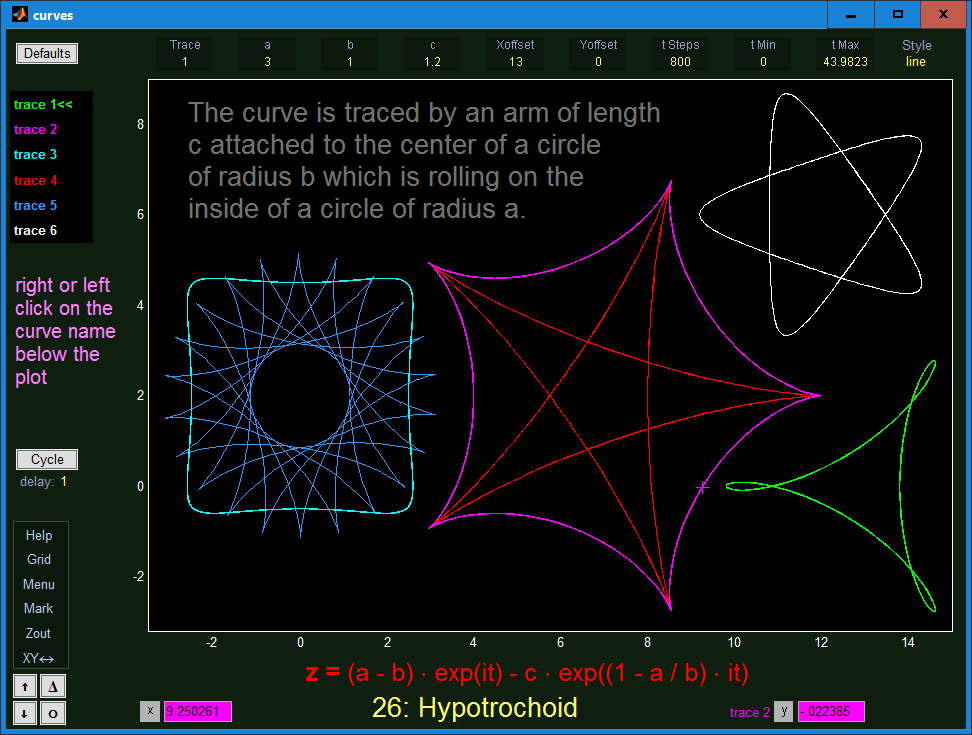Screen dimensions: 972x735
Task: Toggle the XY axis swap option
Action: point(38,658)
